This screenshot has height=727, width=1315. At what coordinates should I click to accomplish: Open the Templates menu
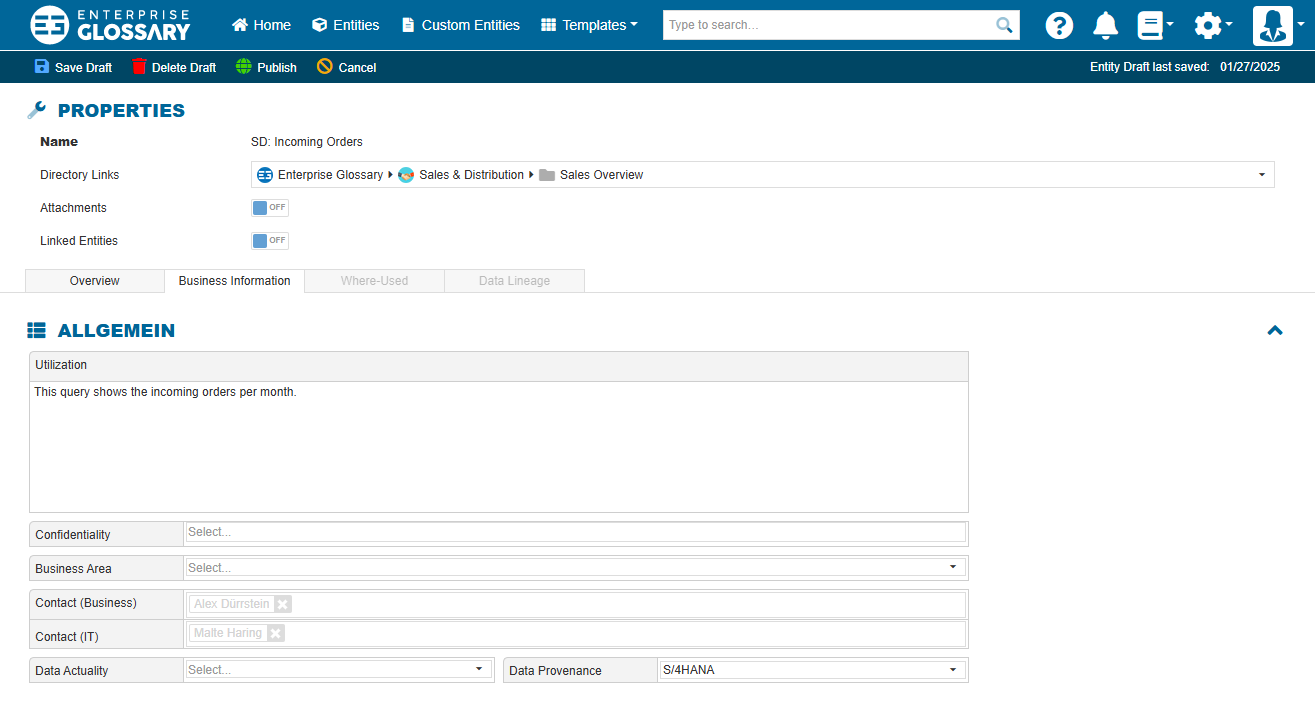point(589,25)
